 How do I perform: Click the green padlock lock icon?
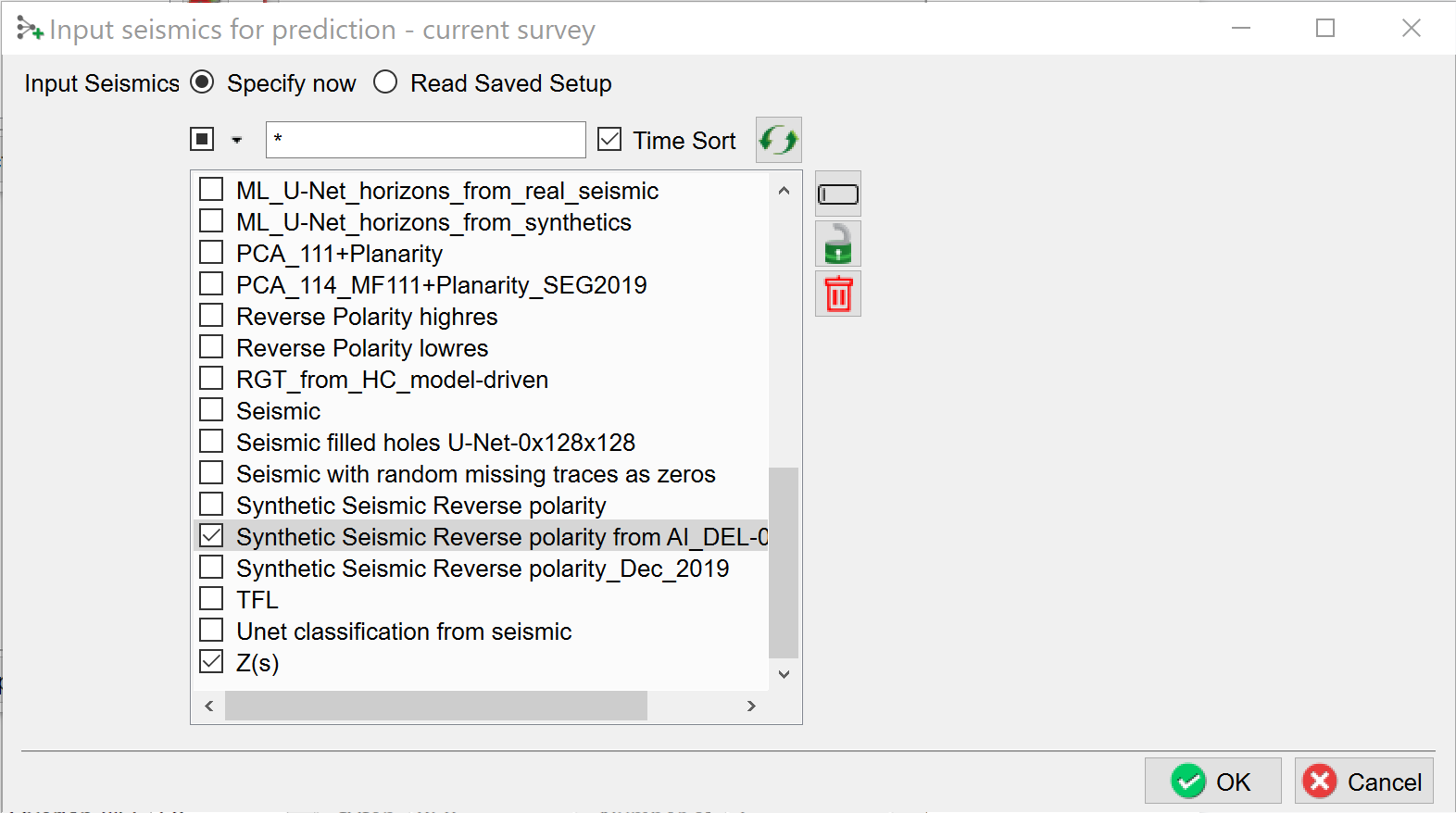(838, 244)
